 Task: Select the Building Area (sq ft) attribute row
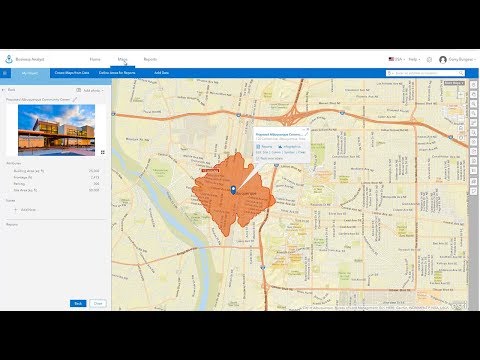point(56,171)
